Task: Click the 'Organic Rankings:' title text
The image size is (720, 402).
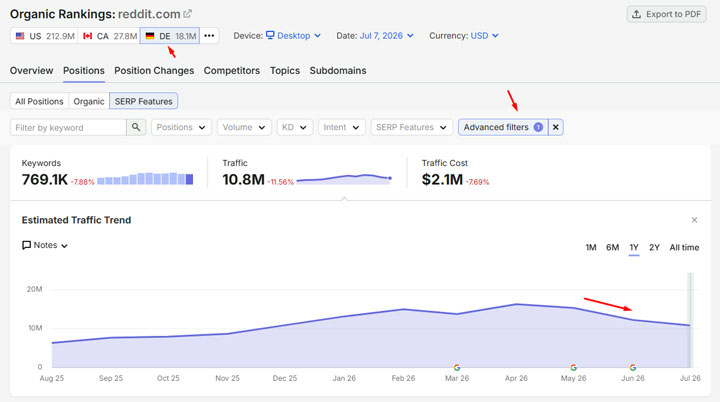Action: tap(62, 14)
